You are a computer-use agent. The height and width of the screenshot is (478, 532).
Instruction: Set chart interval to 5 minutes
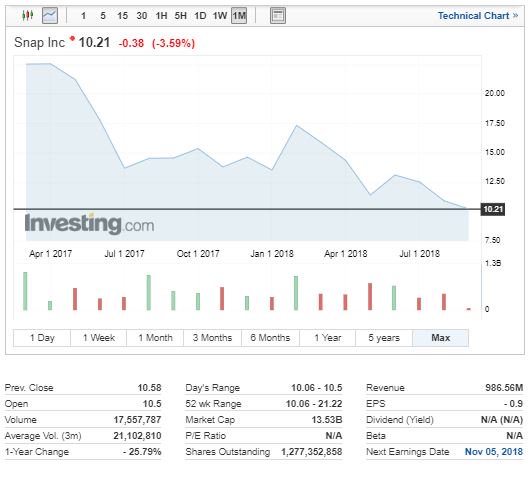pyautogui.click(x=103, y=16)
